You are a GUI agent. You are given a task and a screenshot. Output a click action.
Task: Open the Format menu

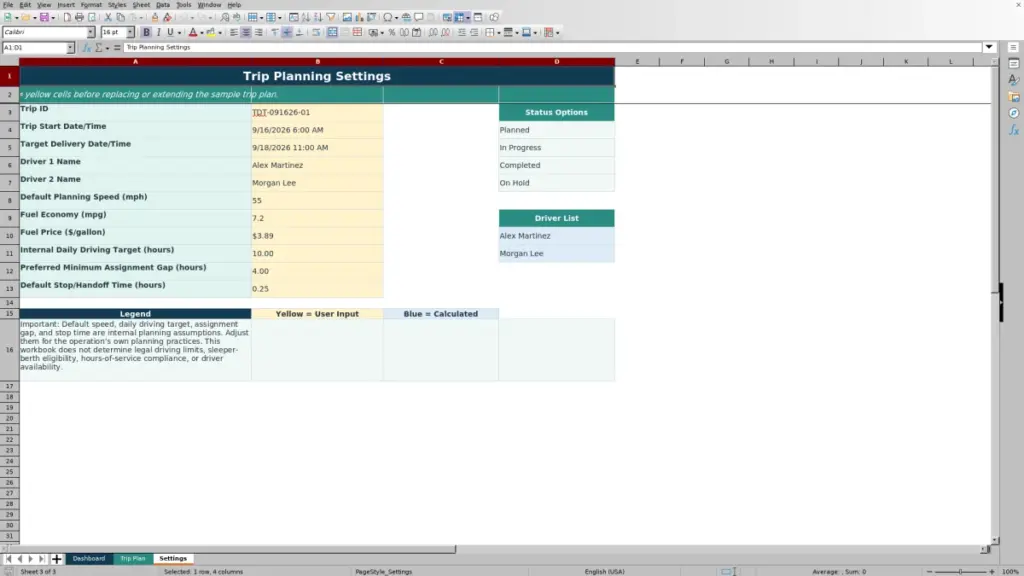click(91, 5)
